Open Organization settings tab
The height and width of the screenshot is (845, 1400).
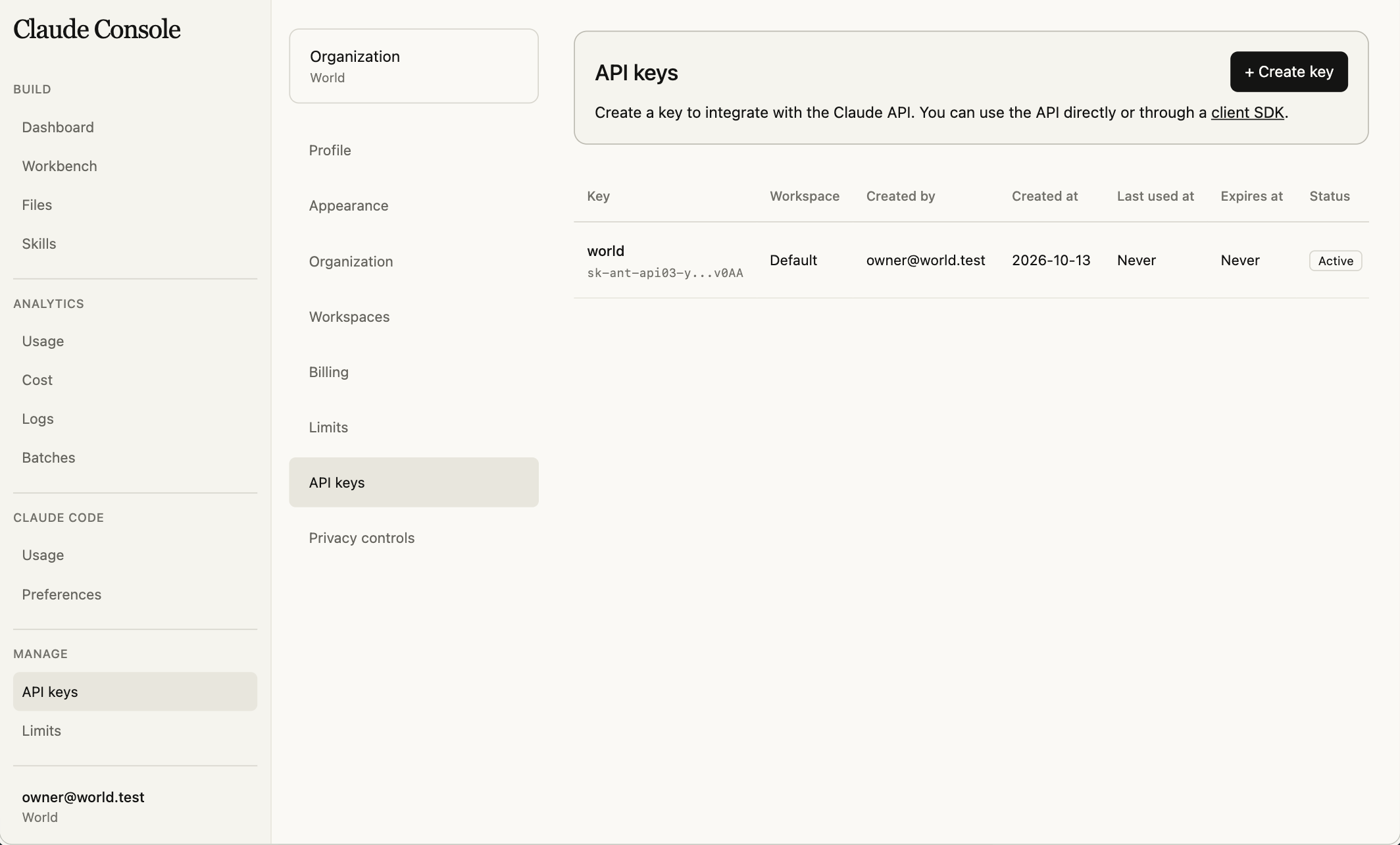click(414, 261)
